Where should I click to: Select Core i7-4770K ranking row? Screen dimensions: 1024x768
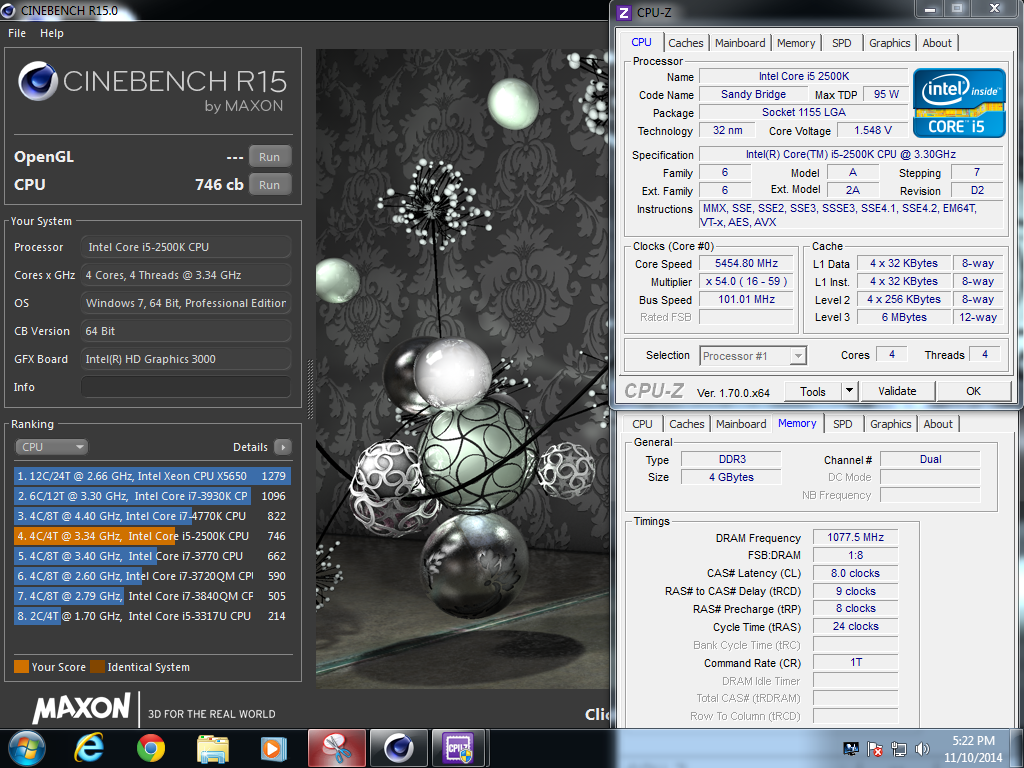(152, 517)
